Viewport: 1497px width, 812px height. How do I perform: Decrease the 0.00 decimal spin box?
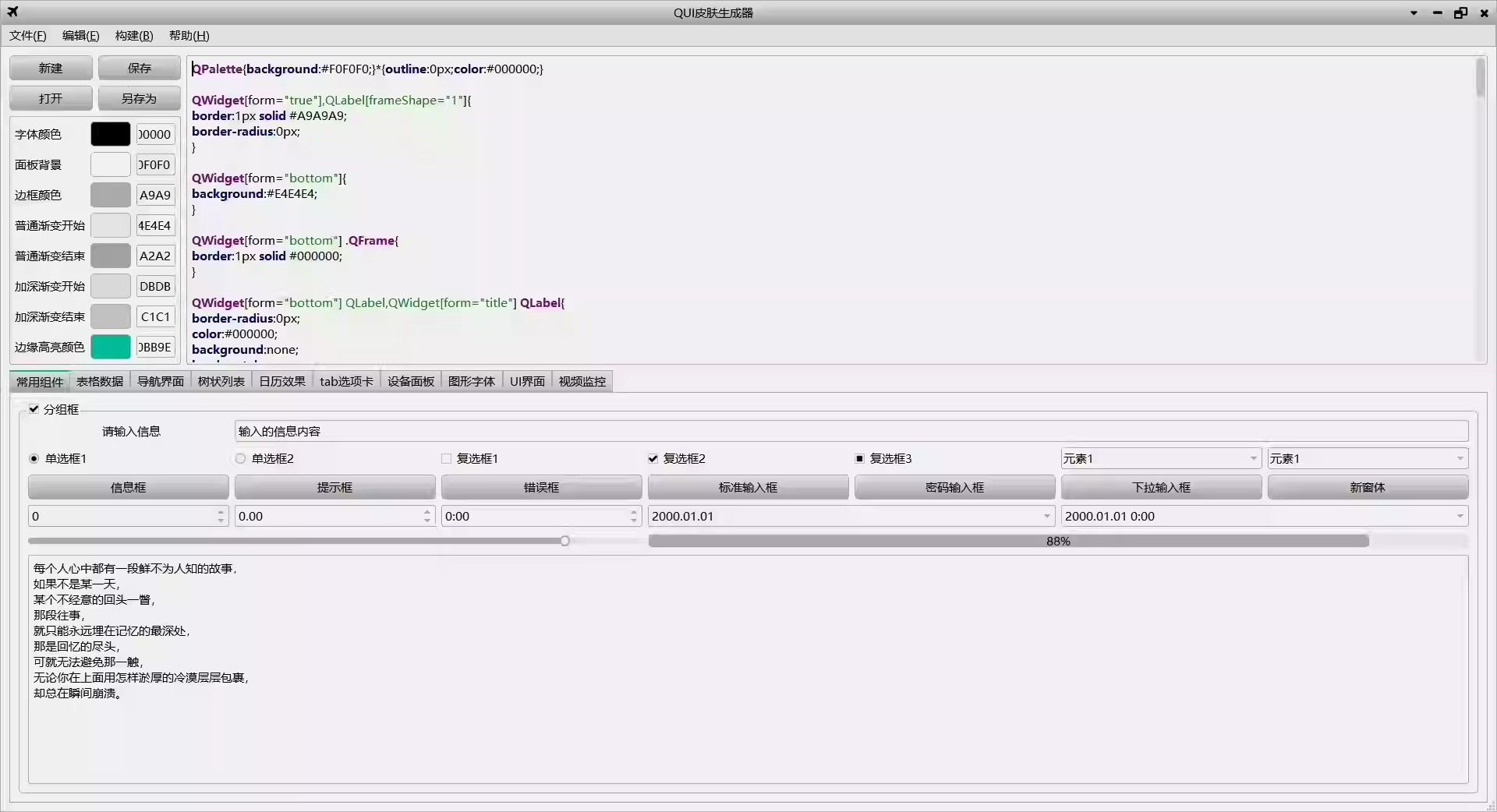[x=427, y=521]
